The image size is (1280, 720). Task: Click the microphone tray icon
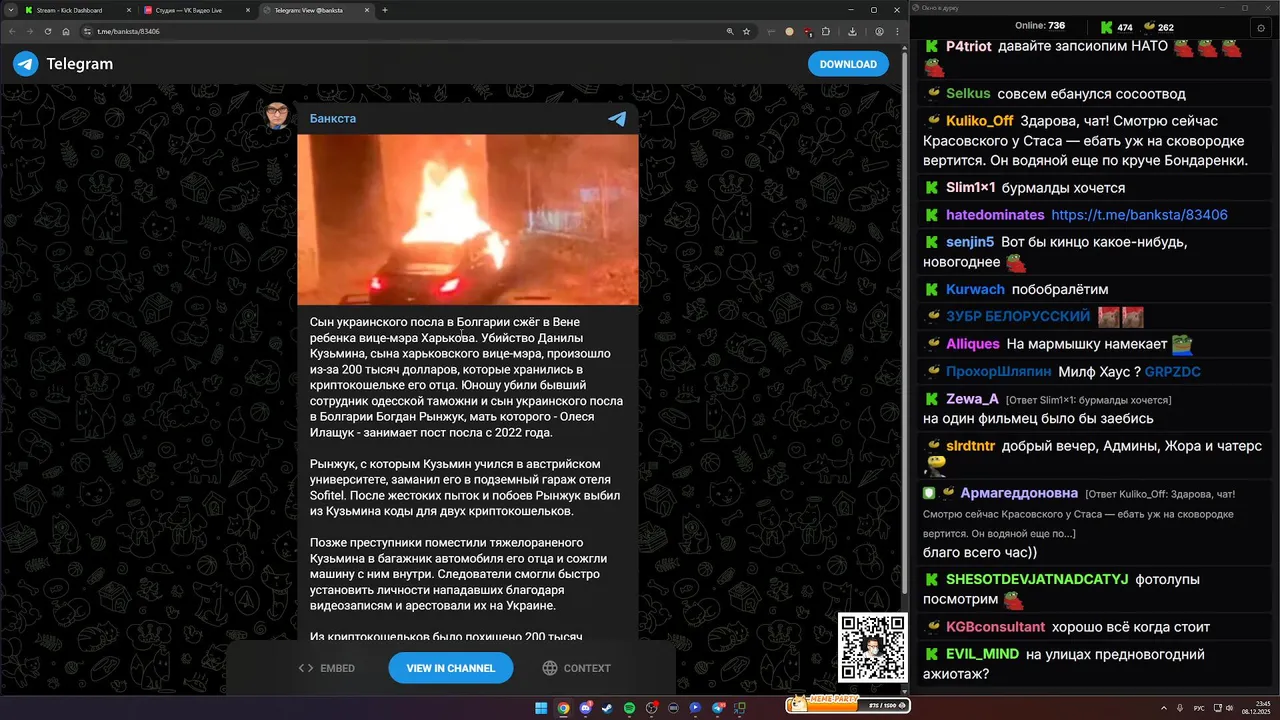pyautogui.click(x=1180, y=708)
